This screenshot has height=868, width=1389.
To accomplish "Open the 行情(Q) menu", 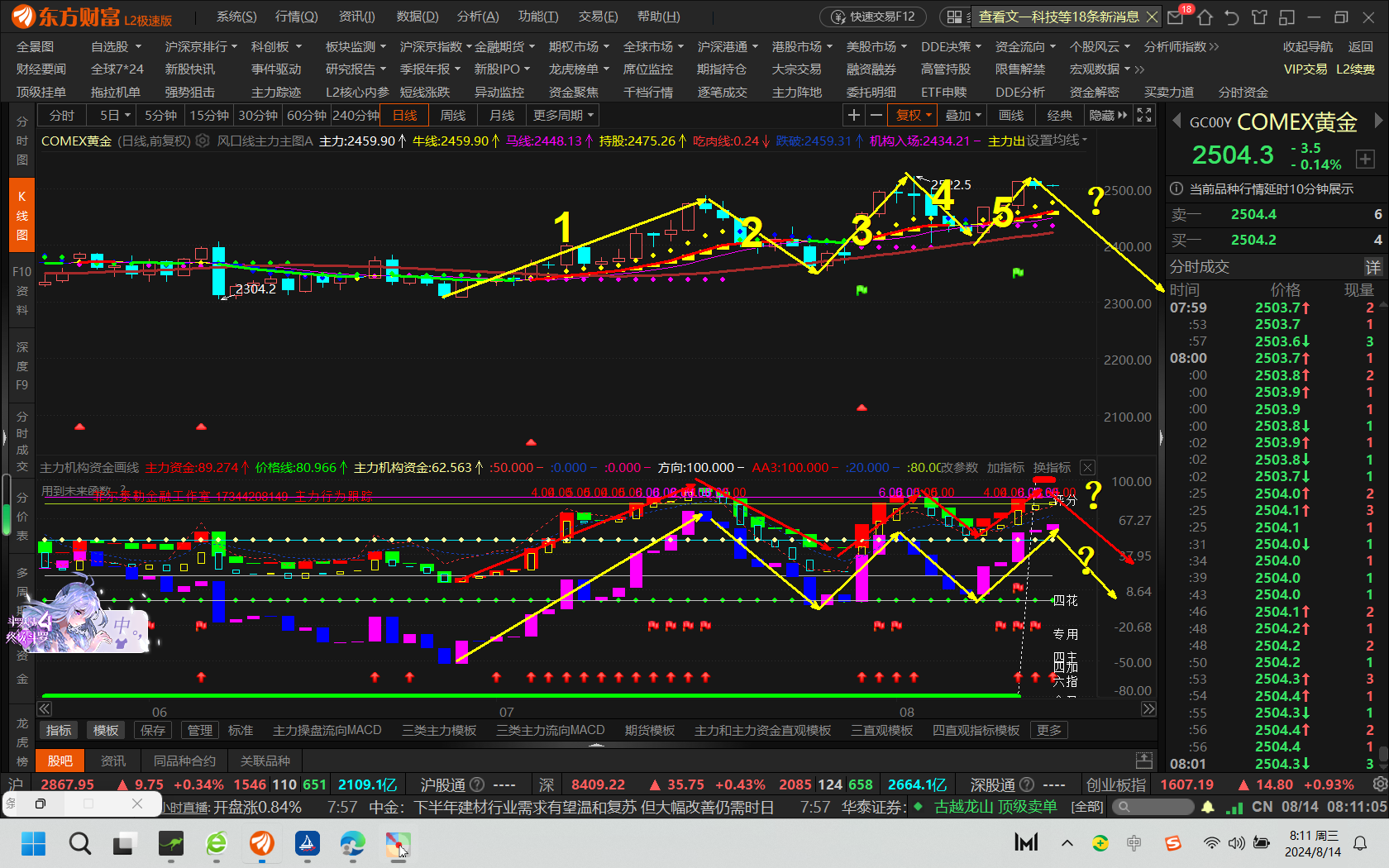I will (x=296, y=17).
